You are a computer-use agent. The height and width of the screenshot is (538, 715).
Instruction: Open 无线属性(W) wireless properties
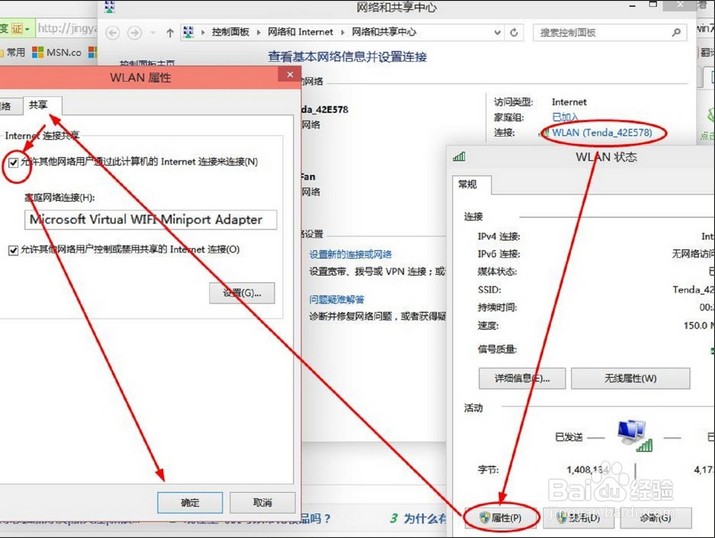pyautogui.click(x=631, y=378)
